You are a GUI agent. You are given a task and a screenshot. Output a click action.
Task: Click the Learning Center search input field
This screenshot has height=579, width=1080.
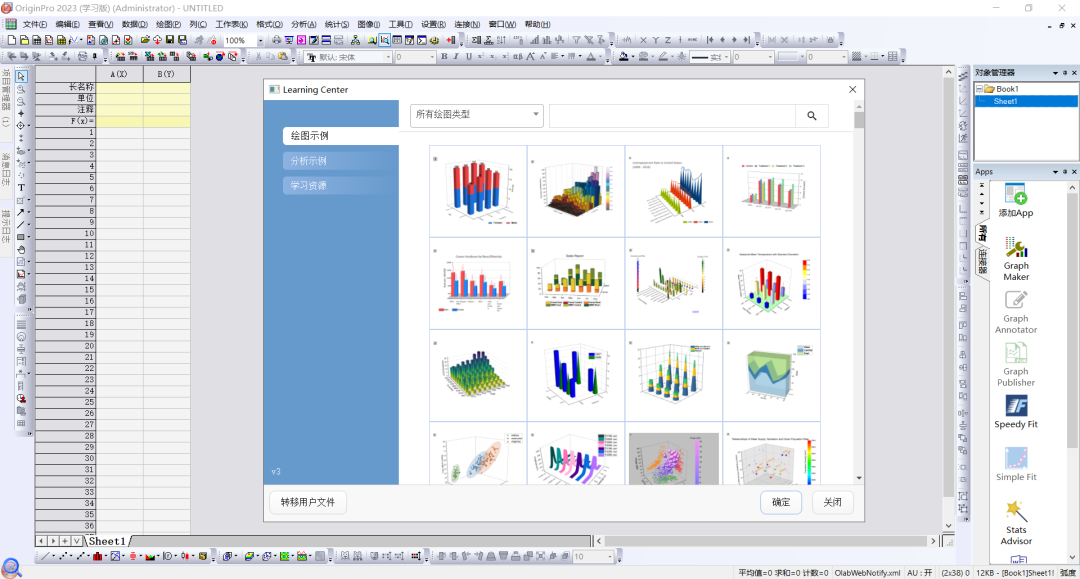[672, 116]
